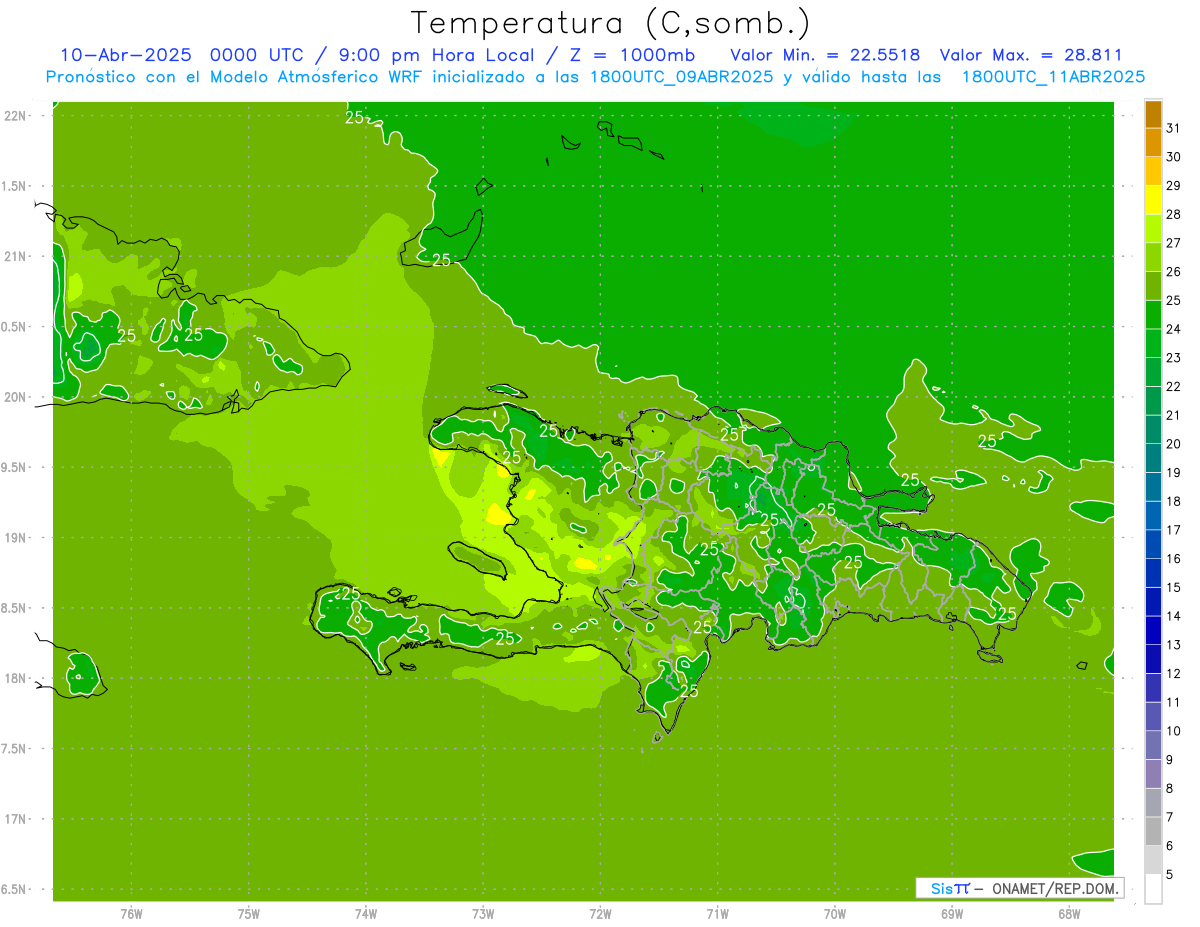Click the date "10-Abr-2025"
The height and width of the screenshot is (927, 1200).
tap(125, 55)
